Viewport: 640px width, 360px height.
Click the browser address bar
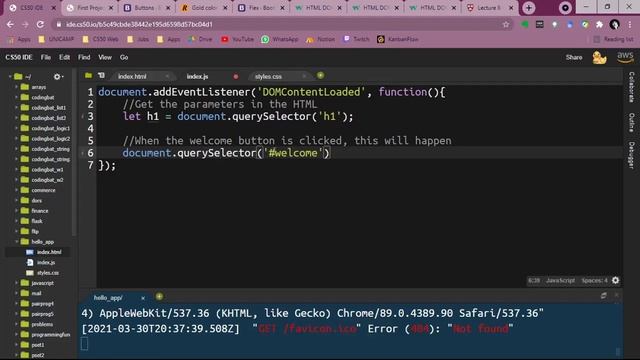click(x=282, y=24)
